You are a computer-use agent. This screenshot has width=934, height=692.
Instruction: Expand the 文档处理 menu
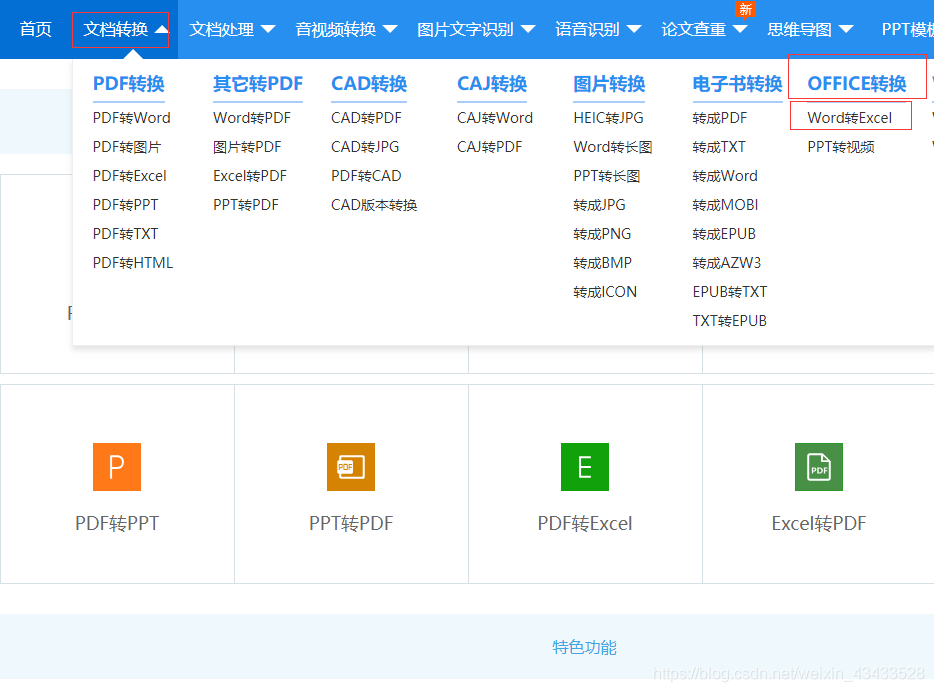(232, 29)
